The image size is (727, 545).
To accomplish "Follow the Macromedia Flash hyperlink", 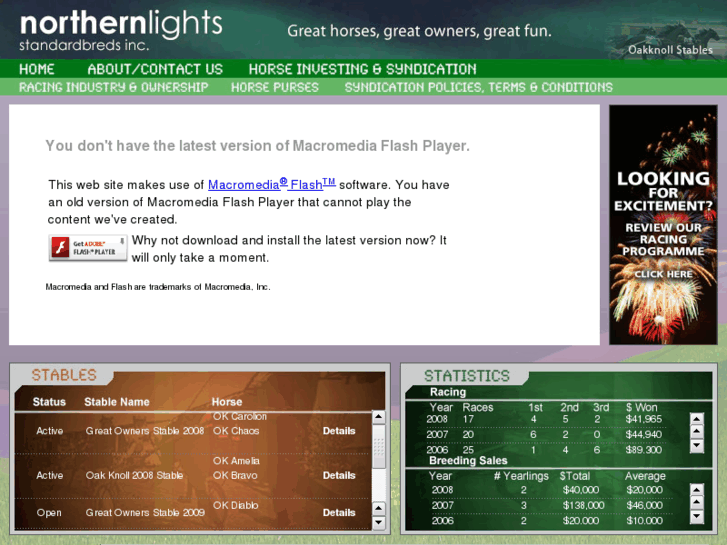I will click(272, 185).
